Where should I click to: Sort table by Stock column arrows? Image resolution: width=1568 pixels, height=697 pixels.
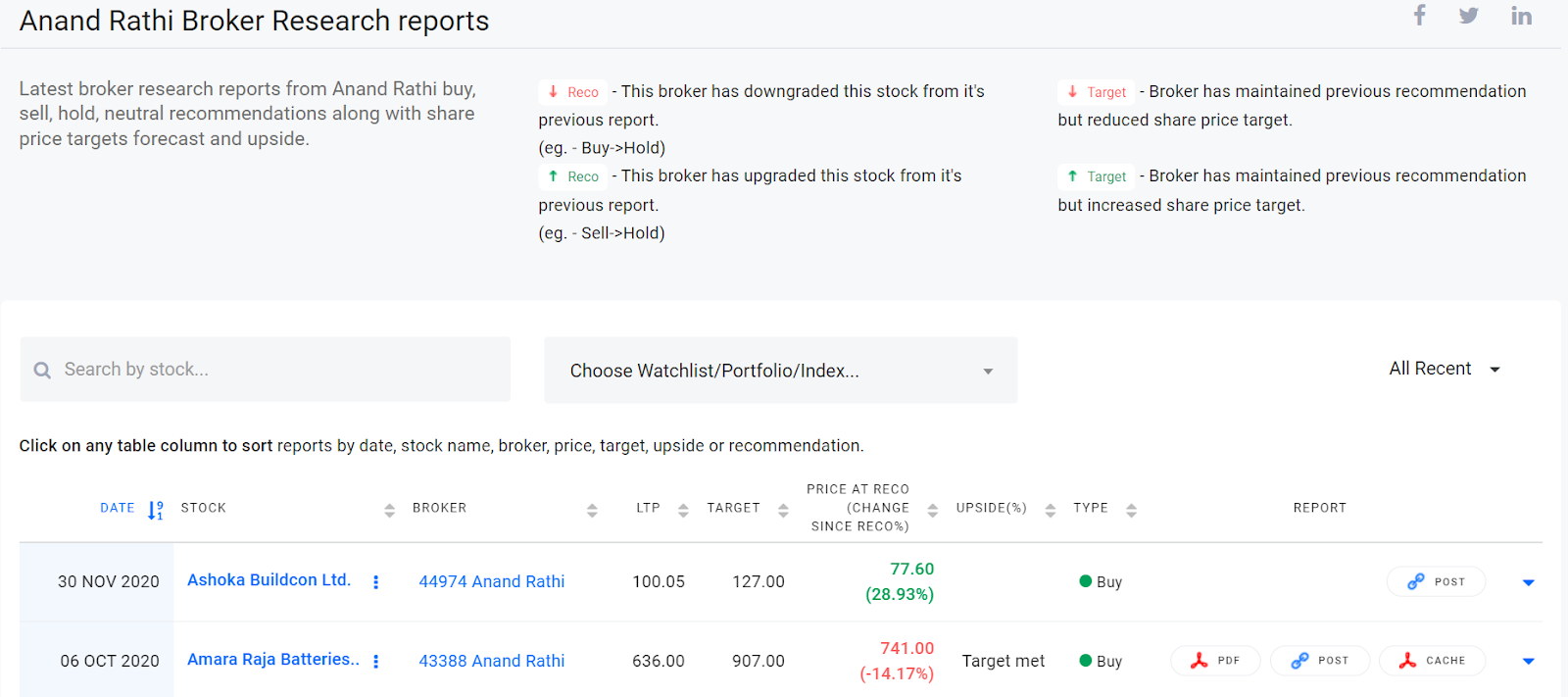point(389,510)
